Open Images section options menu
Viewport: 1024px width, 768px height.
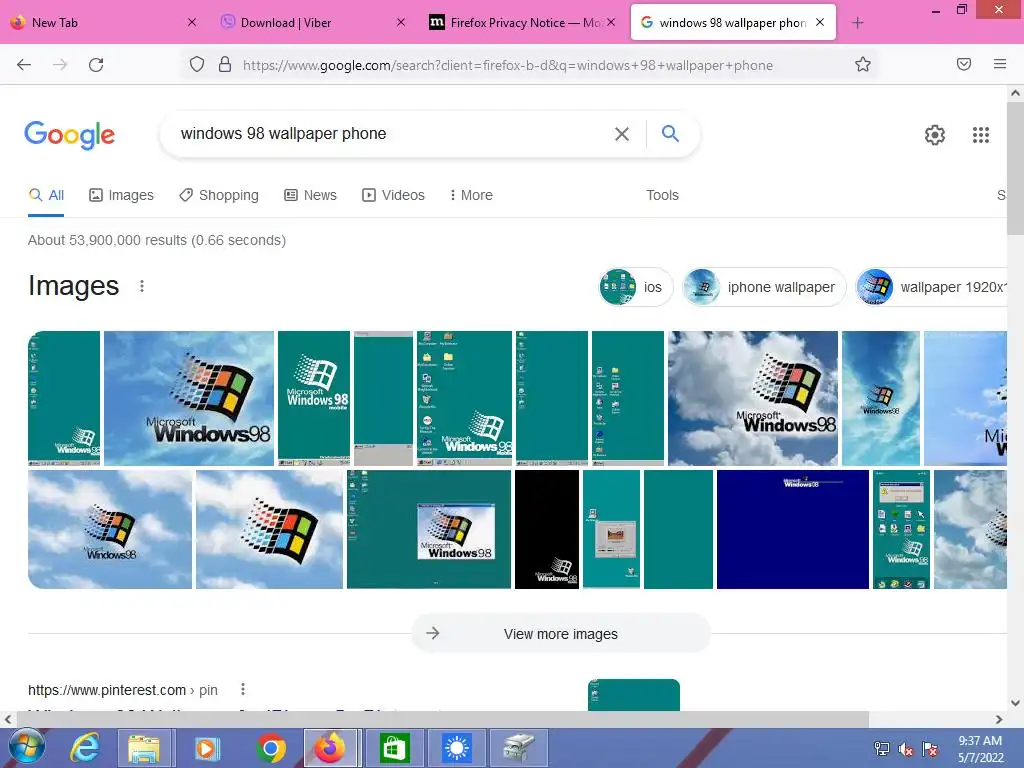pos(142,286)
